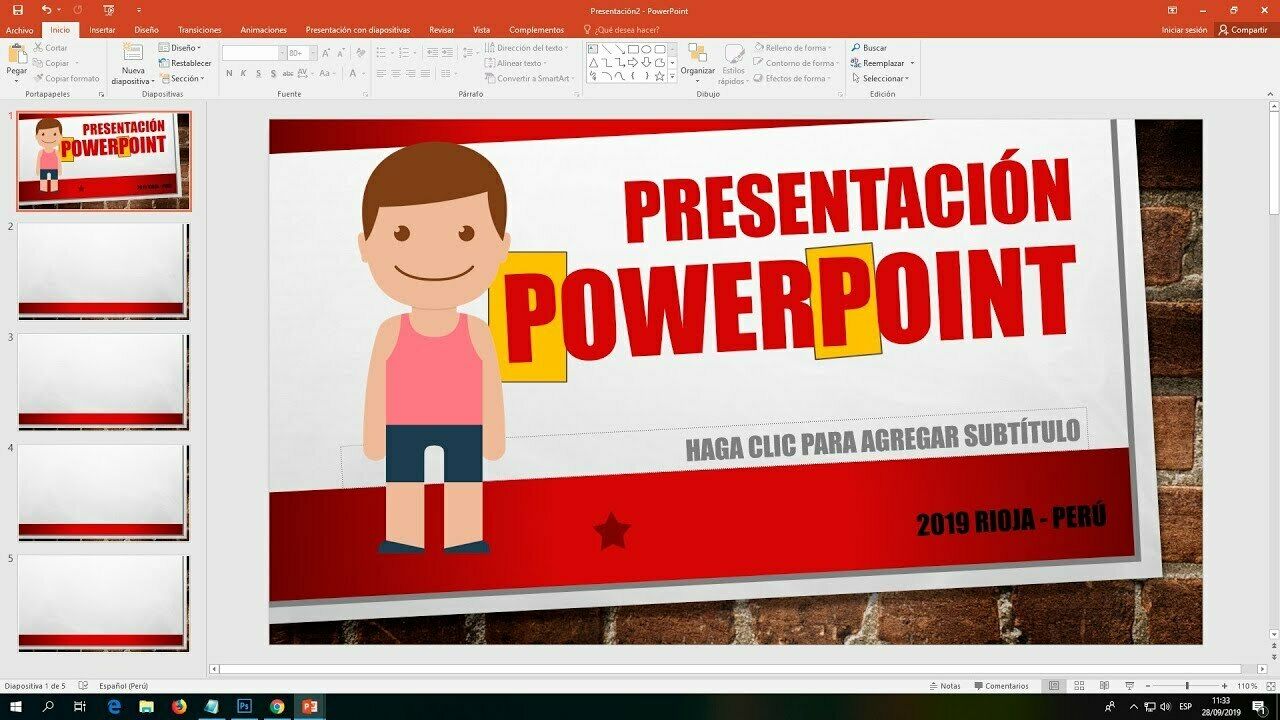Toggle Normal view button in status bar
The width and height of the screenshot is (1280, 720).
pos(1054,686)
